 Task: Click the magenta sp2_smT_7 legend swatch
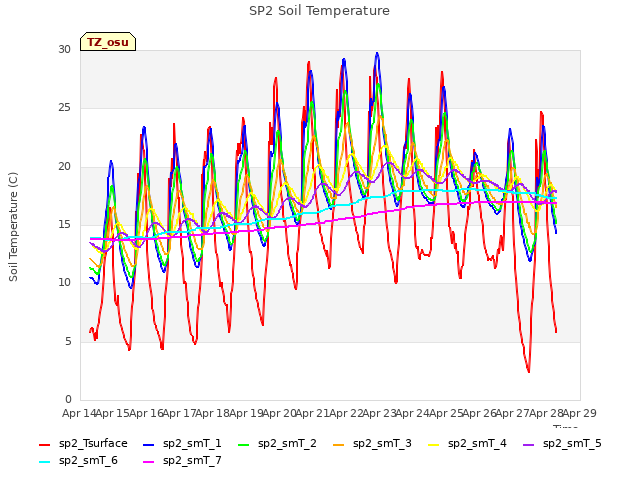tap(149, 462)
